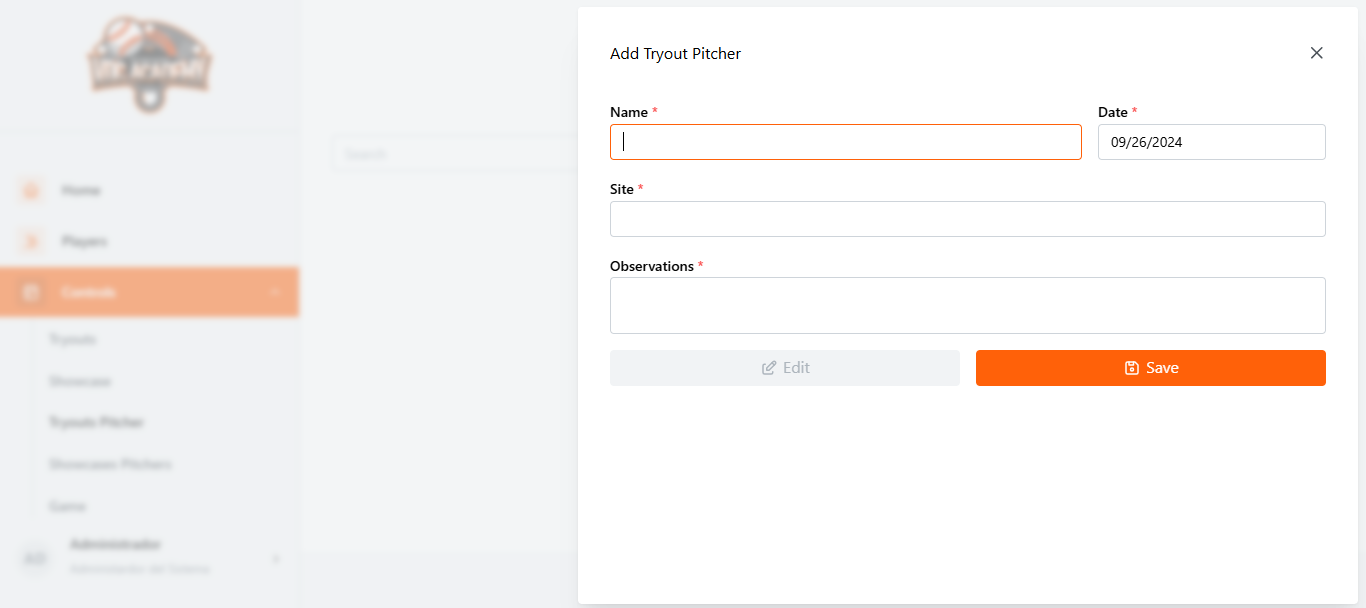Image resolution: width=1366 pixels, height=608 pixels.
Task: Click the Players icon in sidebar
Action: tap(31, 241)
